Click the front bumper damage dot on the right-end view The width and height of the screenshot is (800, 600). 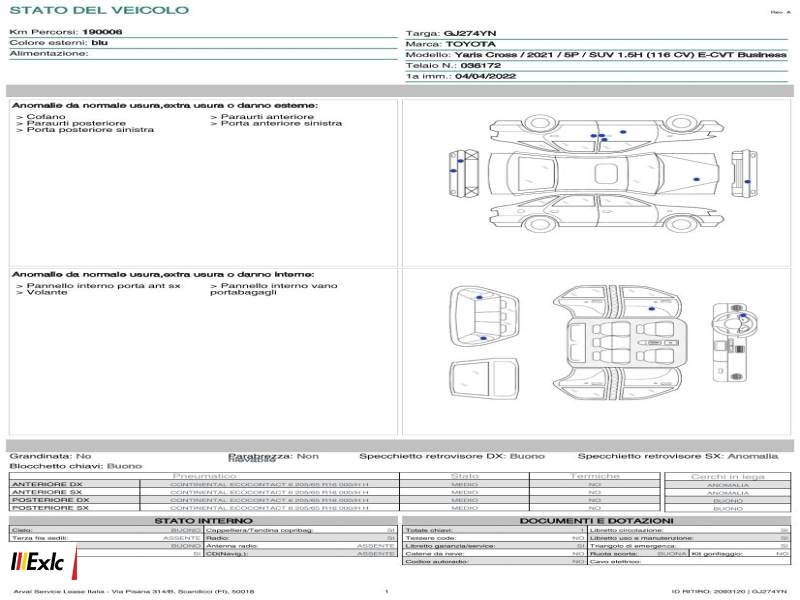tap(747, 182)
